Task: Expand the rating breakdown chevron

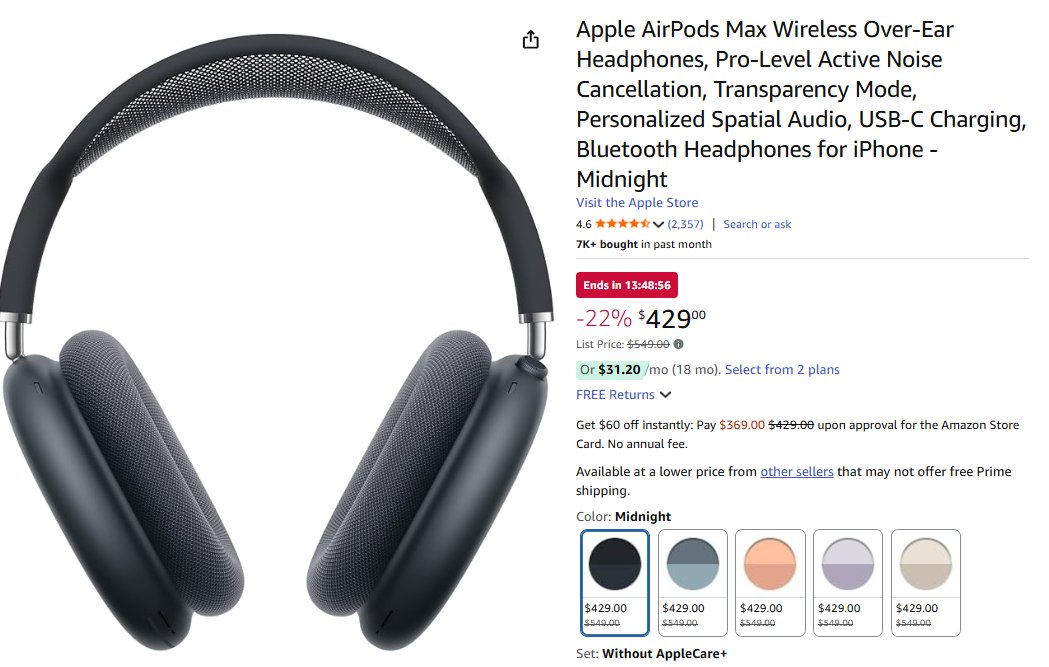Action: tap(658, 225)
